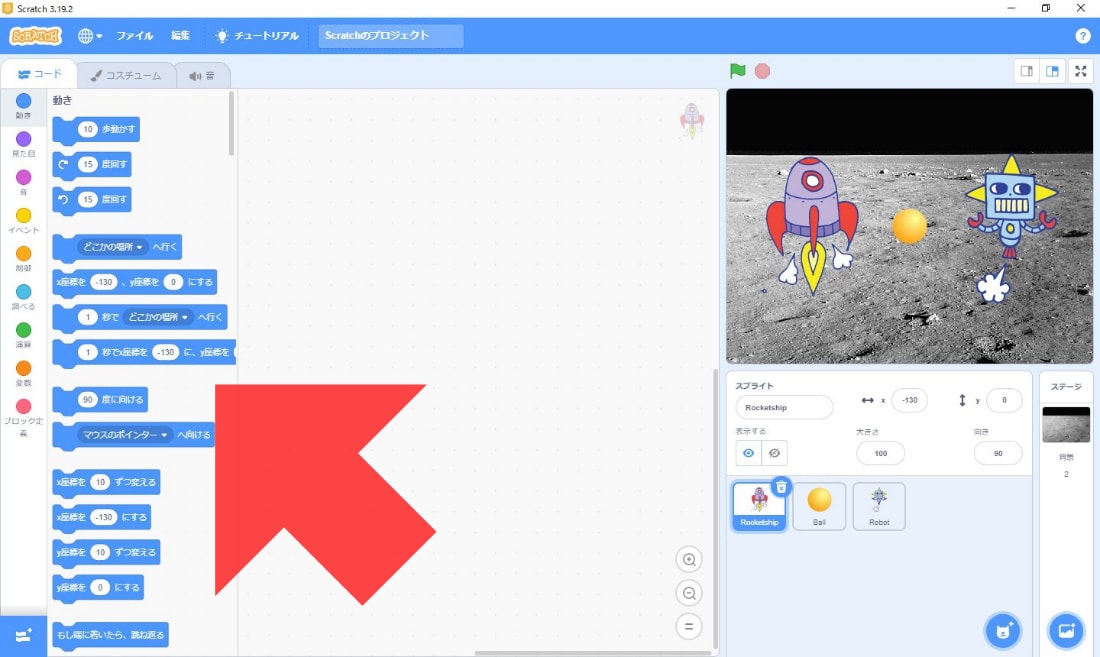Select the Ball sprite thumbnail

coord(819,506)
